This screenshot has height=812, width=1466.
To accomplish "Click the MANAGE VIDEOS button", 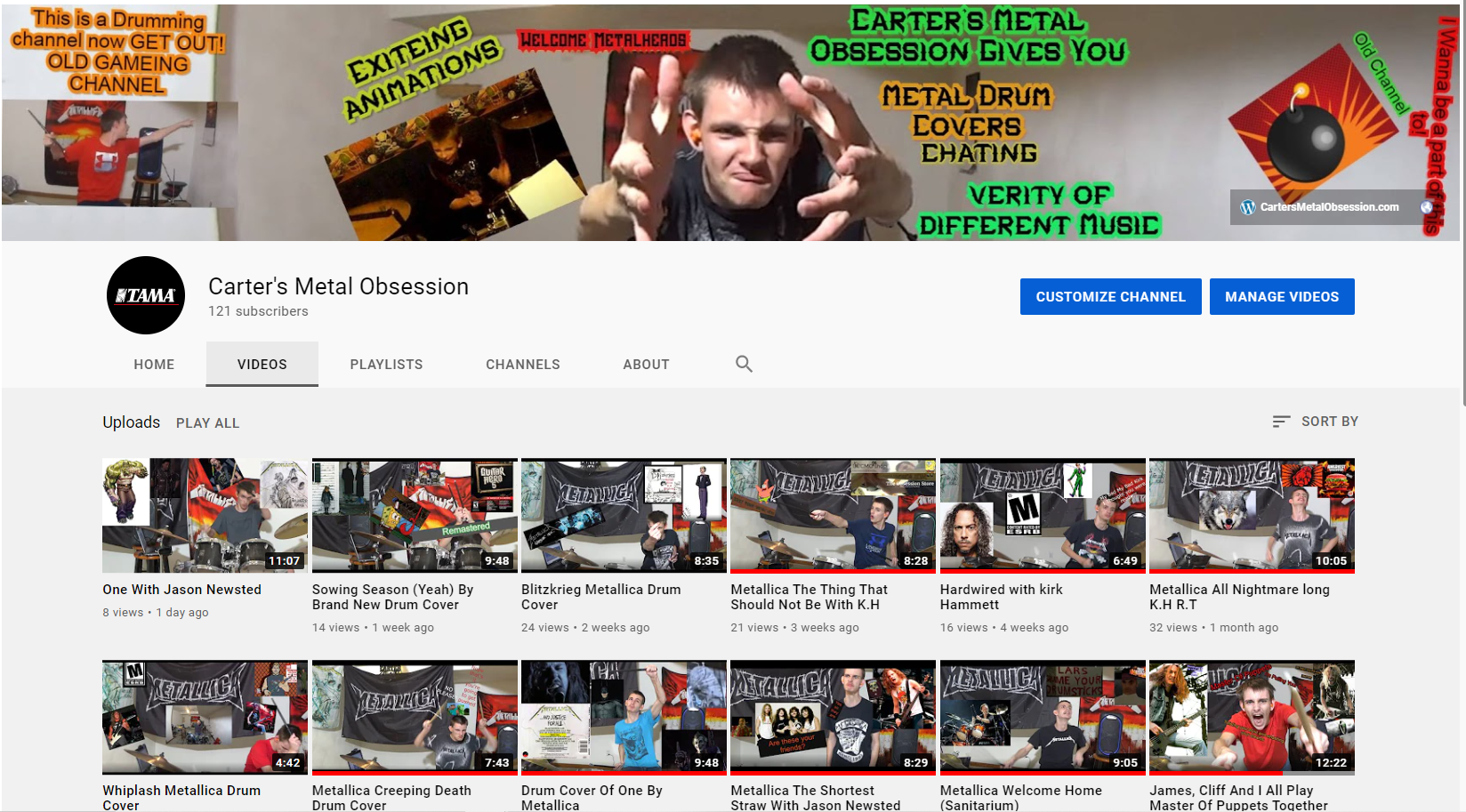I will [1282, 297].
